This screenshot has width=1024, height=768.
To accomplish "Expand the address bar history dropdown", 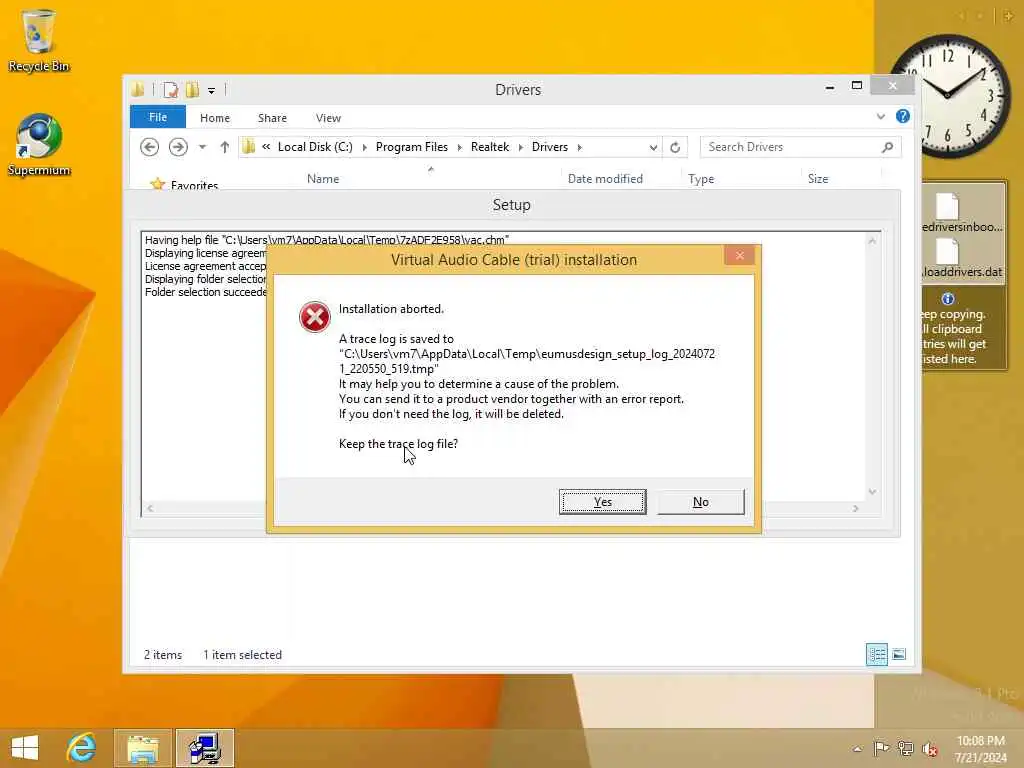I will pos(653,148).
